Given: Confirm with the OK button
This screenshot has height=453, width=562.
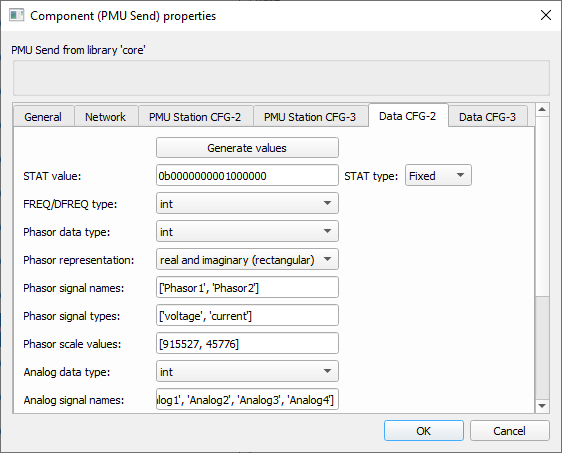Looking at the screenshot, I should (x=424, y=431).
